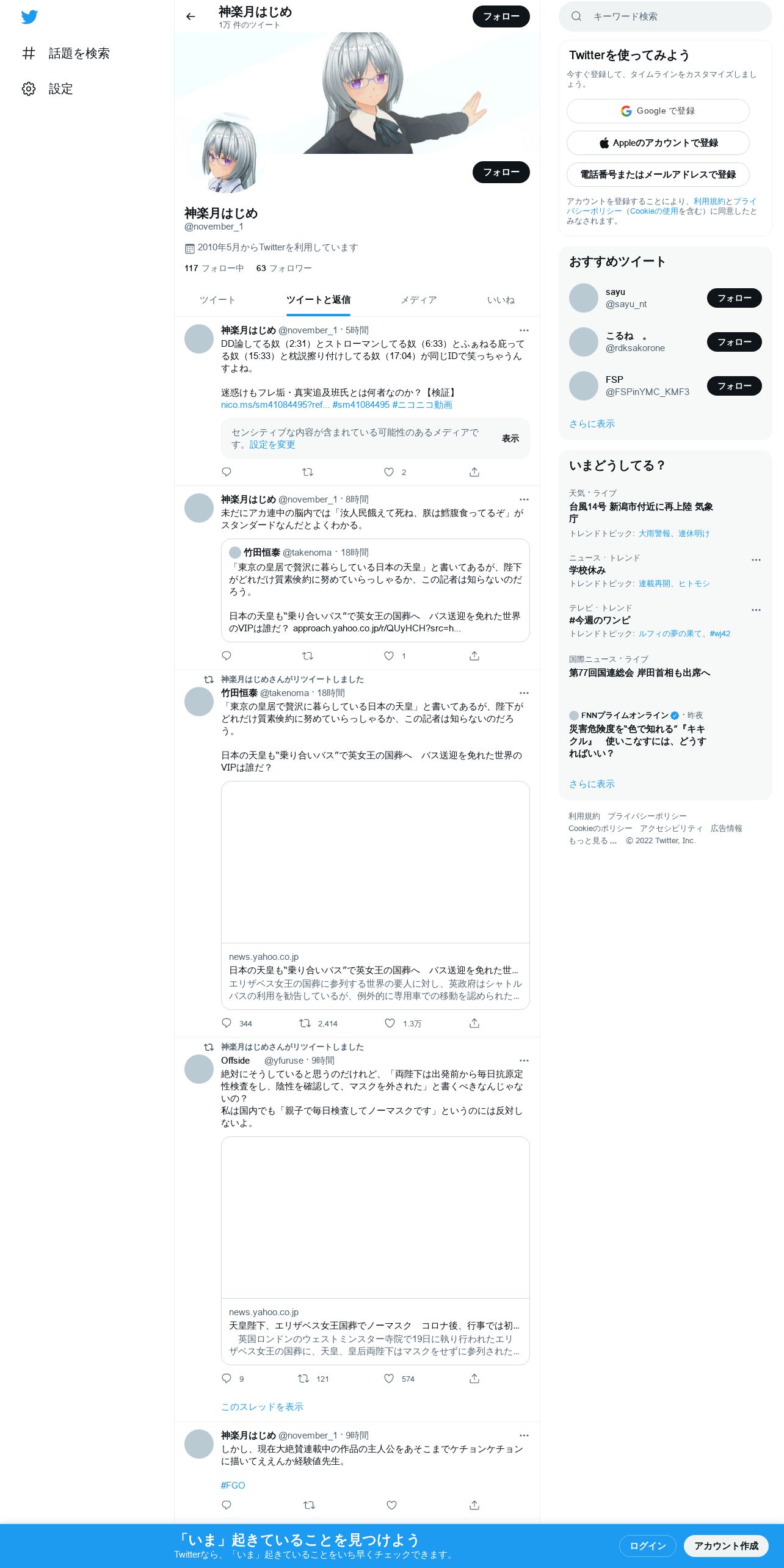The width and height of the screenshot is (784, 1568).
Task: Open このスレッドを表示 link
Action: [x=262, y=1406]
